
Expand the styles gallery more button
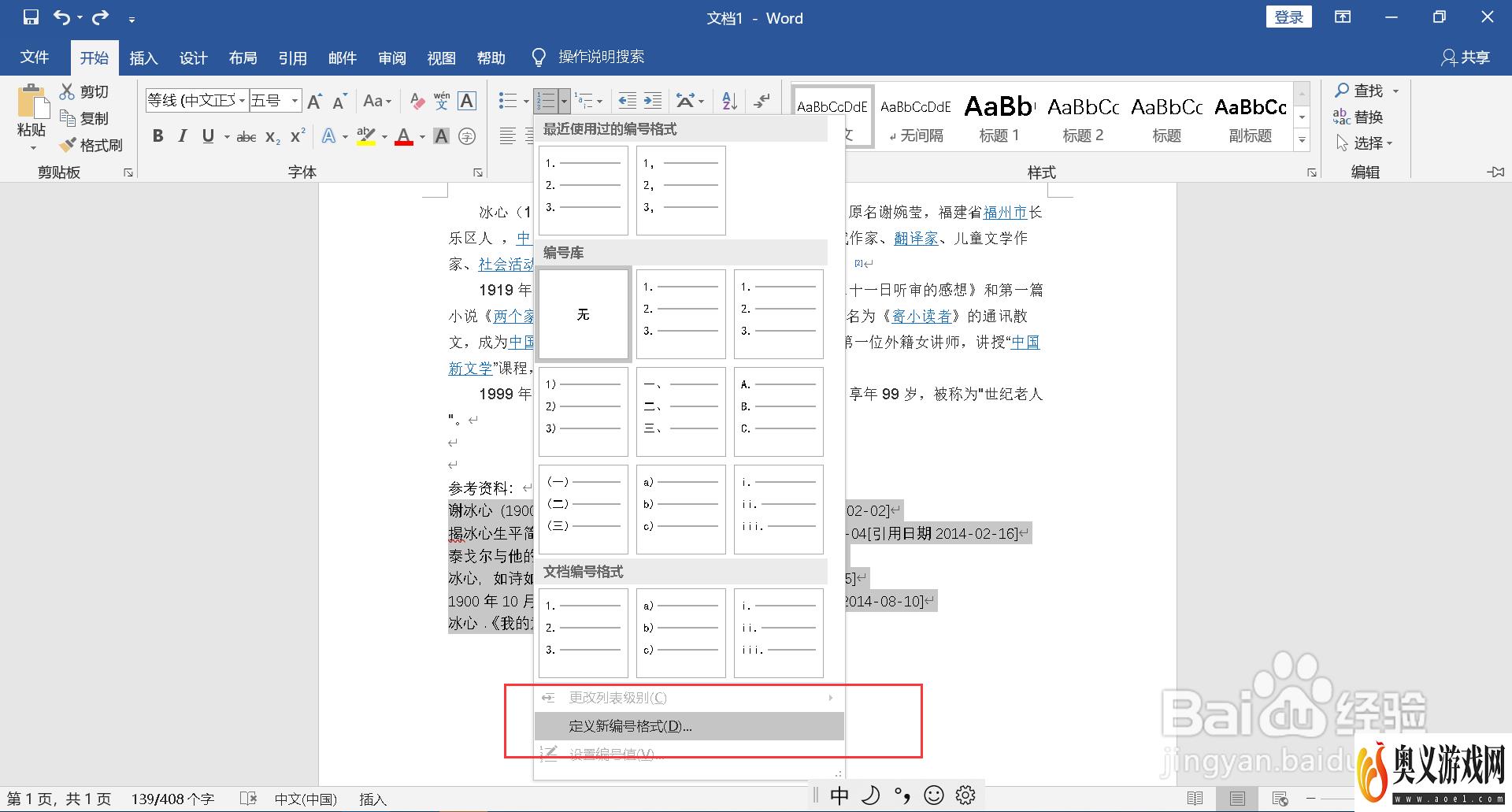coord(1303,140)
